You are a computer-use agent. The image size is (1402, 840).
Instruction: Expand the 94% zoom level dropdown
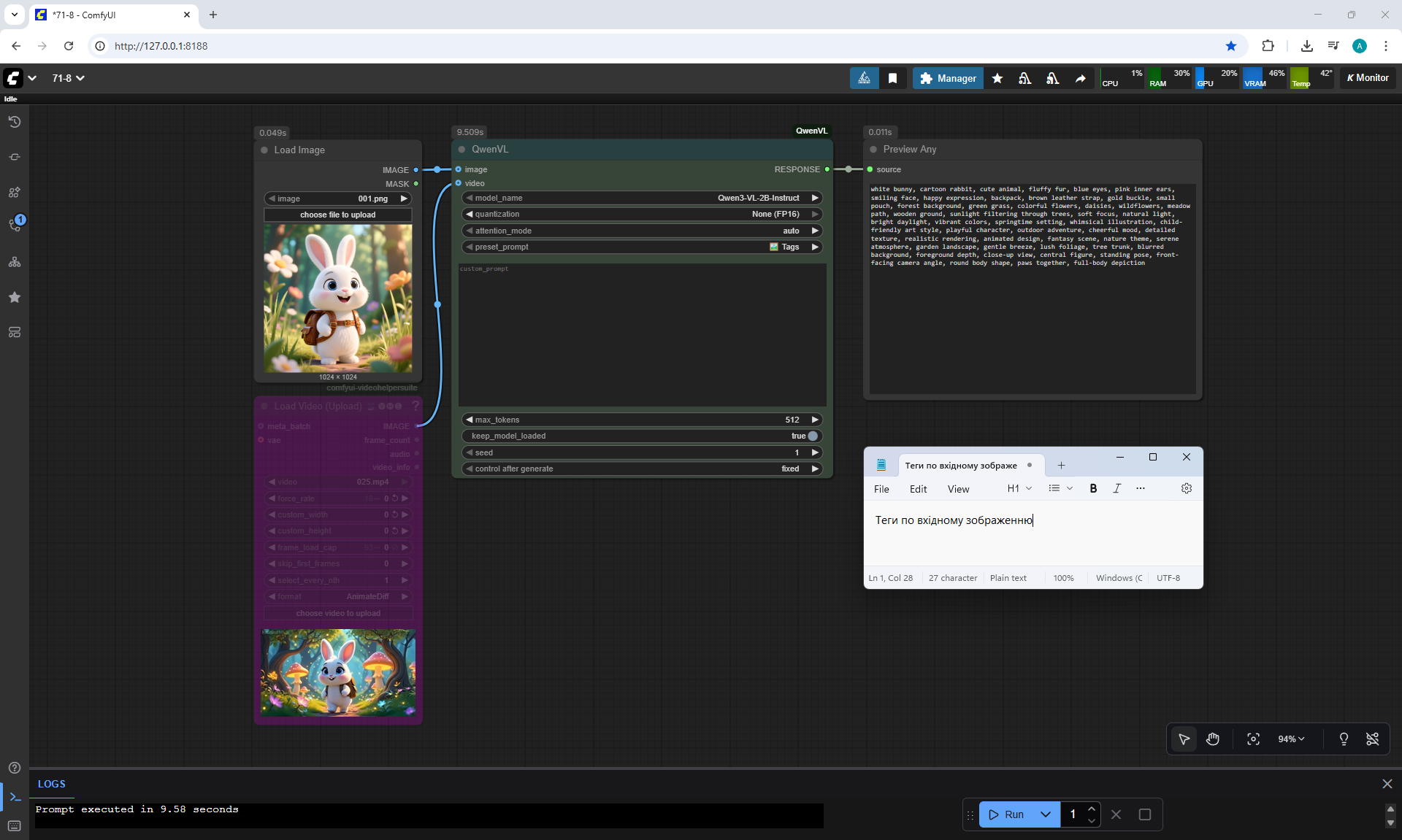click(1291, 739)
